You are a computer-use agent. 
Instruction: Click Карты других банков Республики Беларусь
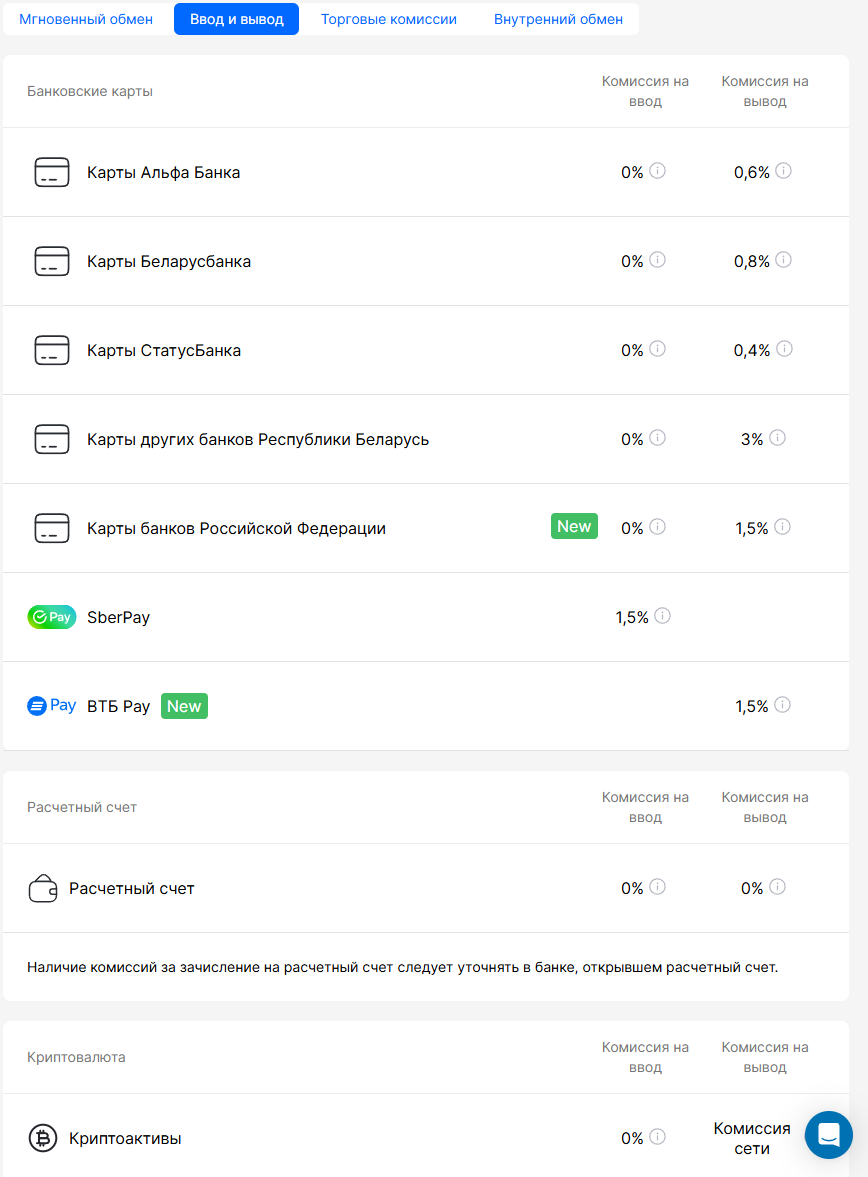258,440
